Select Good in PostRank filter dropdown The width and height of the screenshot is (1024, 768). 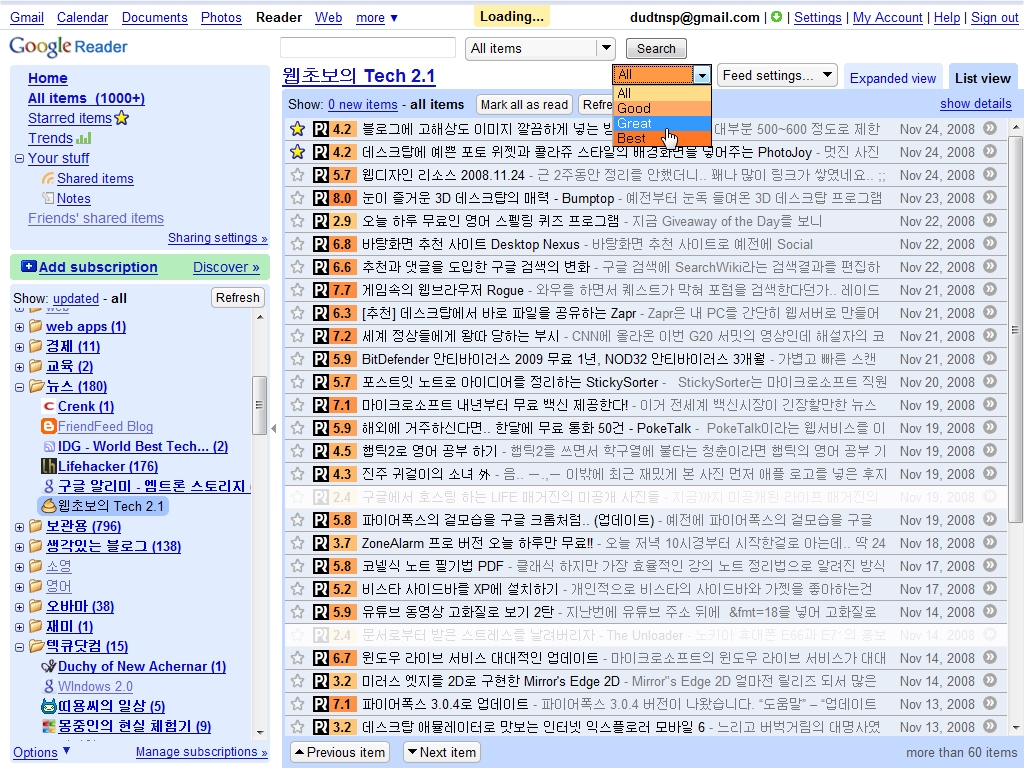[662, 108]
